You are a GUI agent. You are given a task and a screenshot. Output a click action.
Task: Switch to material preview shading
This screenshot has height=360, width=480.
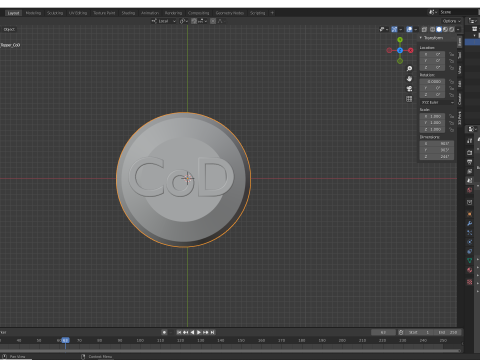pyautogui.click(x=445, y=29)
